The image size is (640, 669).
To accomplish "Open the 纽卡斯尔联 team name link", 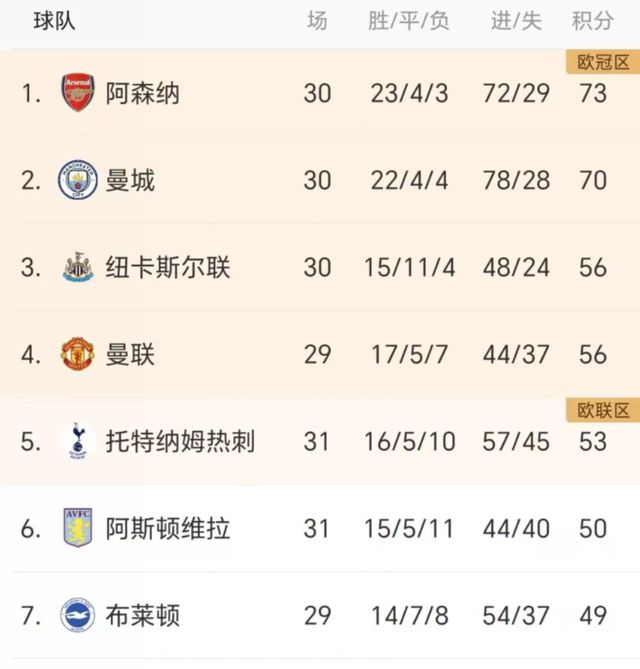I will [x=168, y=268].
